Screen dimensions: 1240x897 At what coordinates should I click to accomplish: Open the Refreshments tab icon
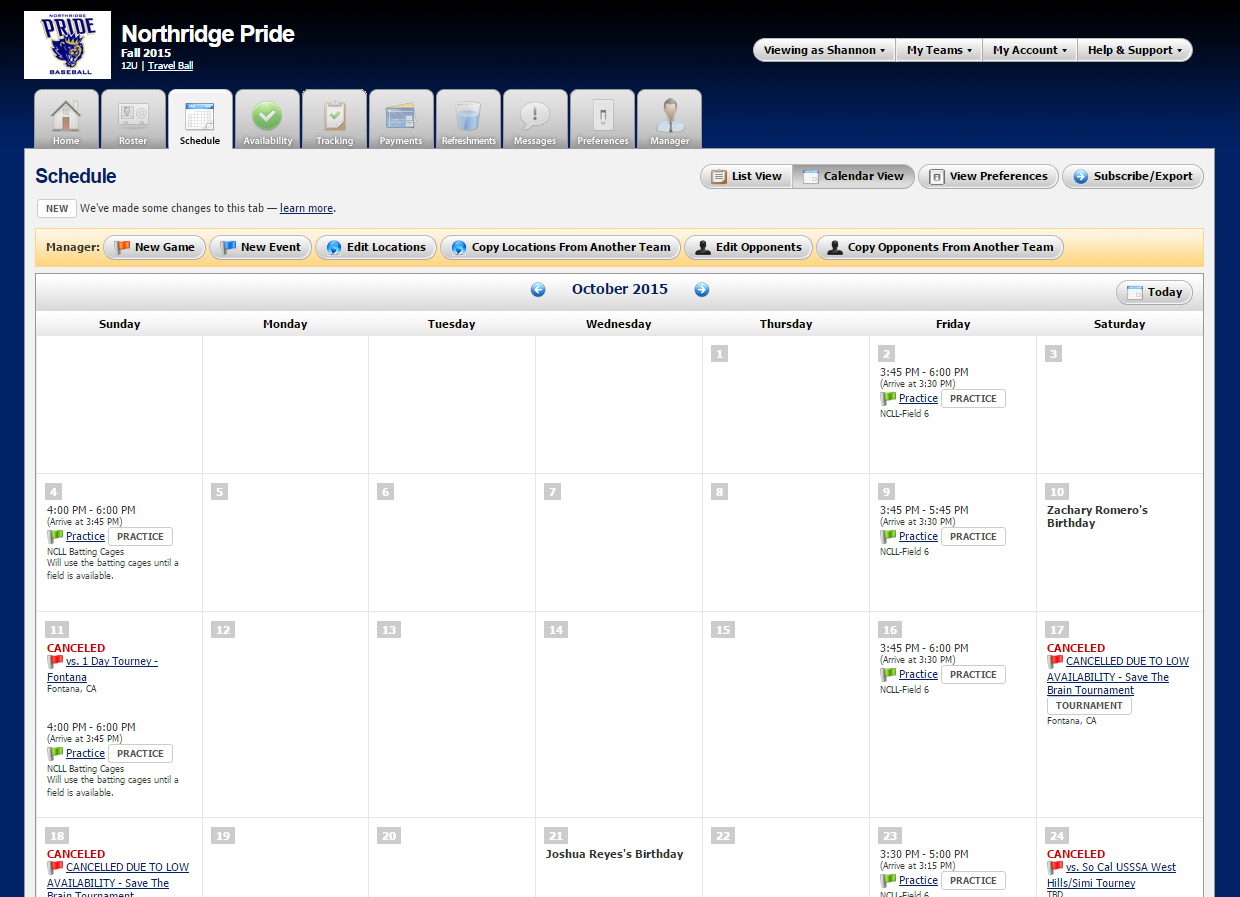click(468, 120)
